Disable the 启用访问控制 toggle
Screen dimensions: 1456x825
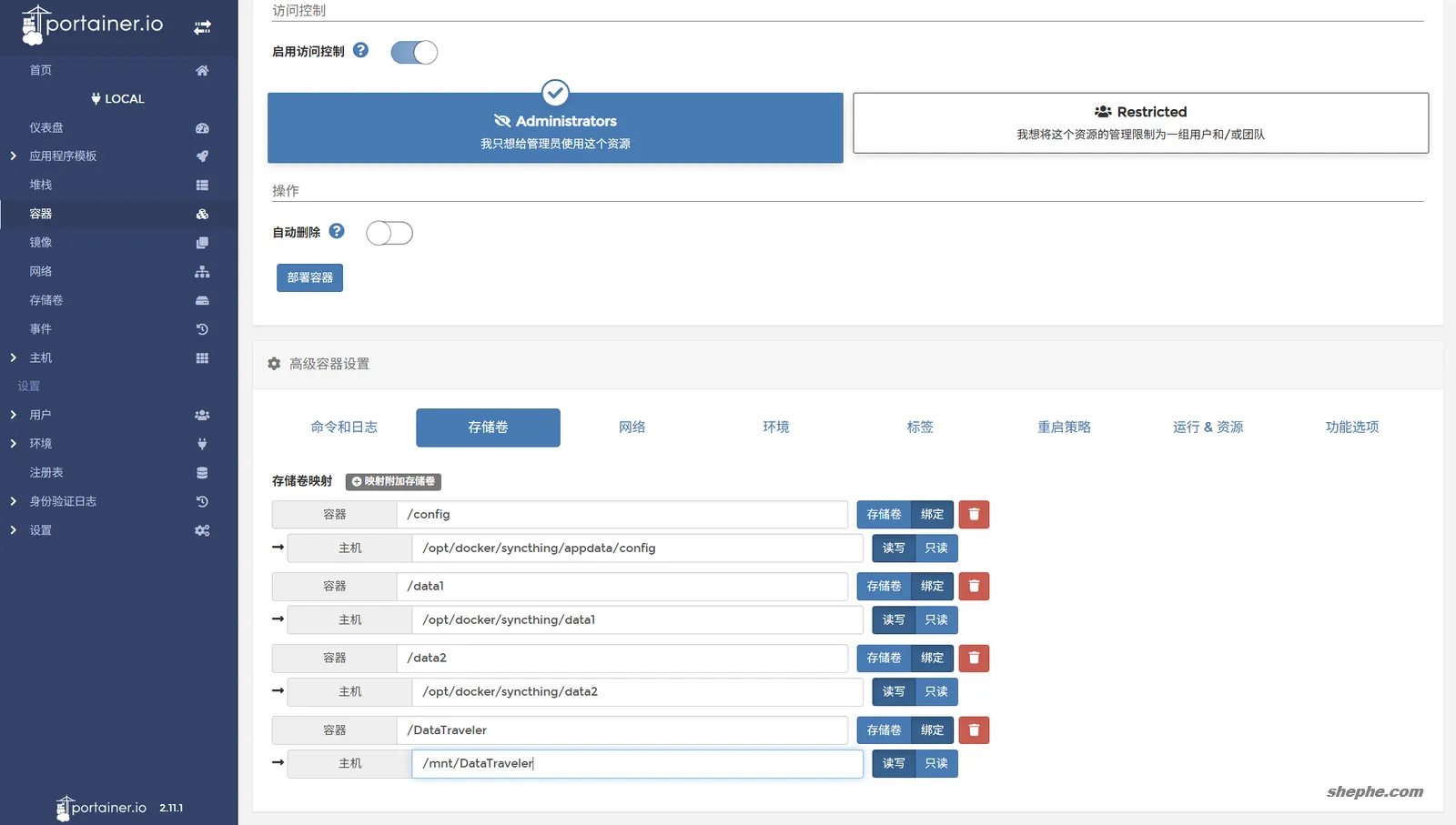tap(414, 52)
